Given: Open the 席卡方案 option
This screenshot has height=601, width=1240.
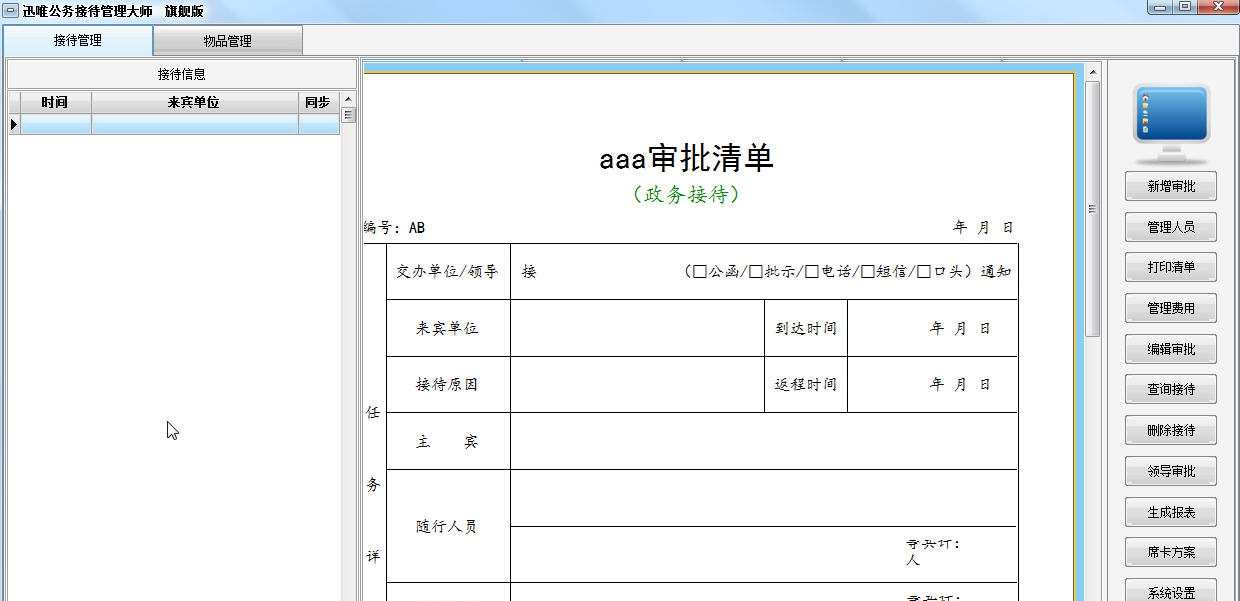Looking at the screenshot, I should pyautogui.click(x=1170, y=552).
